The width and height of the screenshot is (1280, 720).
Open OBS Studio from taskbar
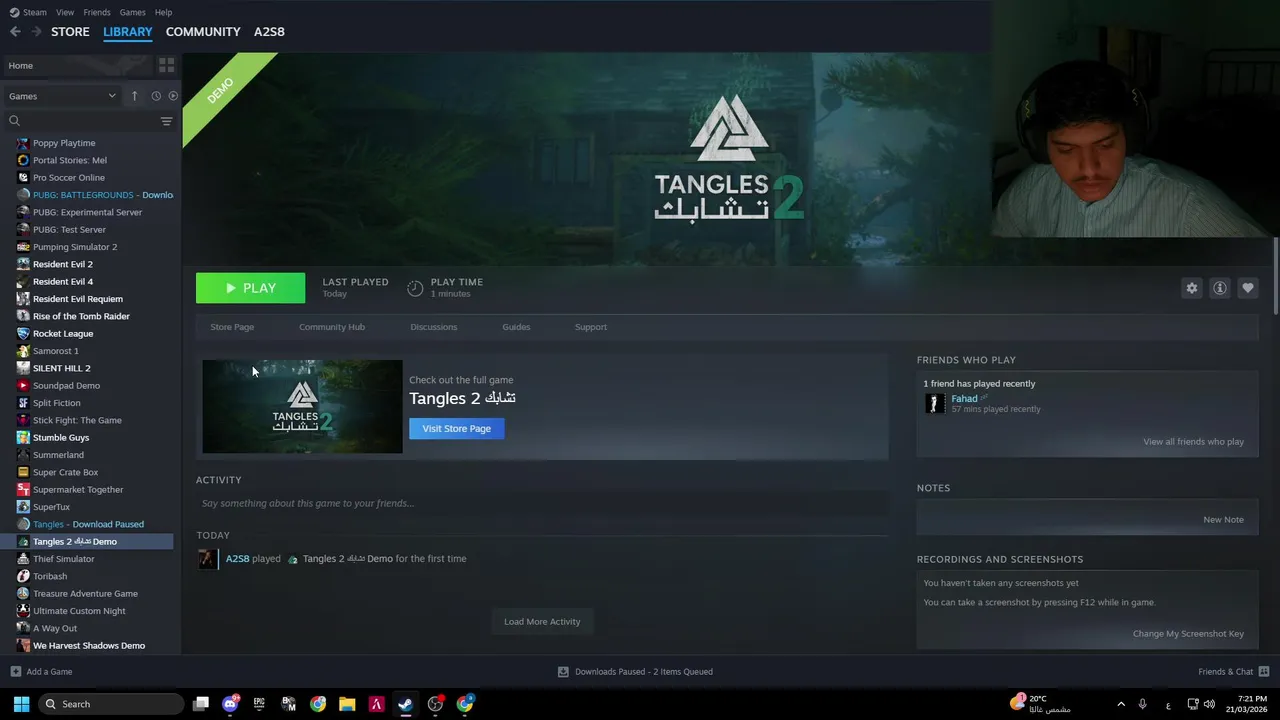tap(435, 704)
